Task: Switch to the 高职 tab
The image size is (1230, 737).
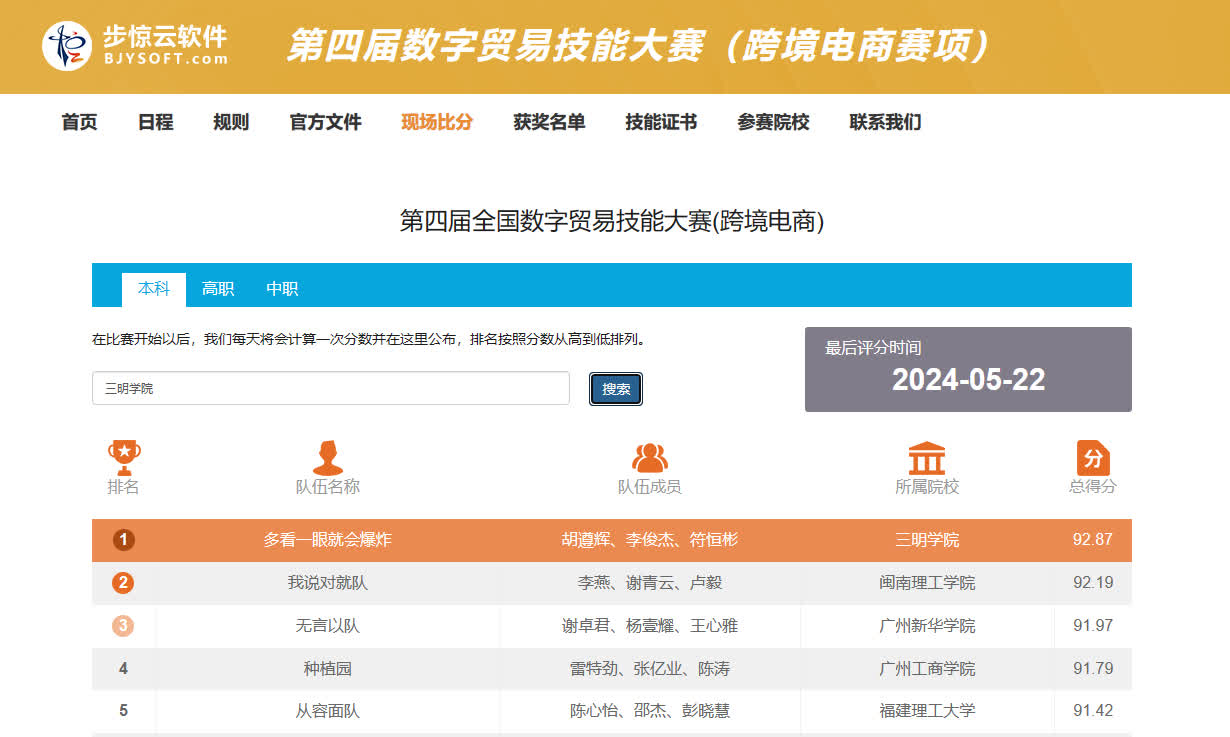Action: pyautogui.click(x=218, y=289)
